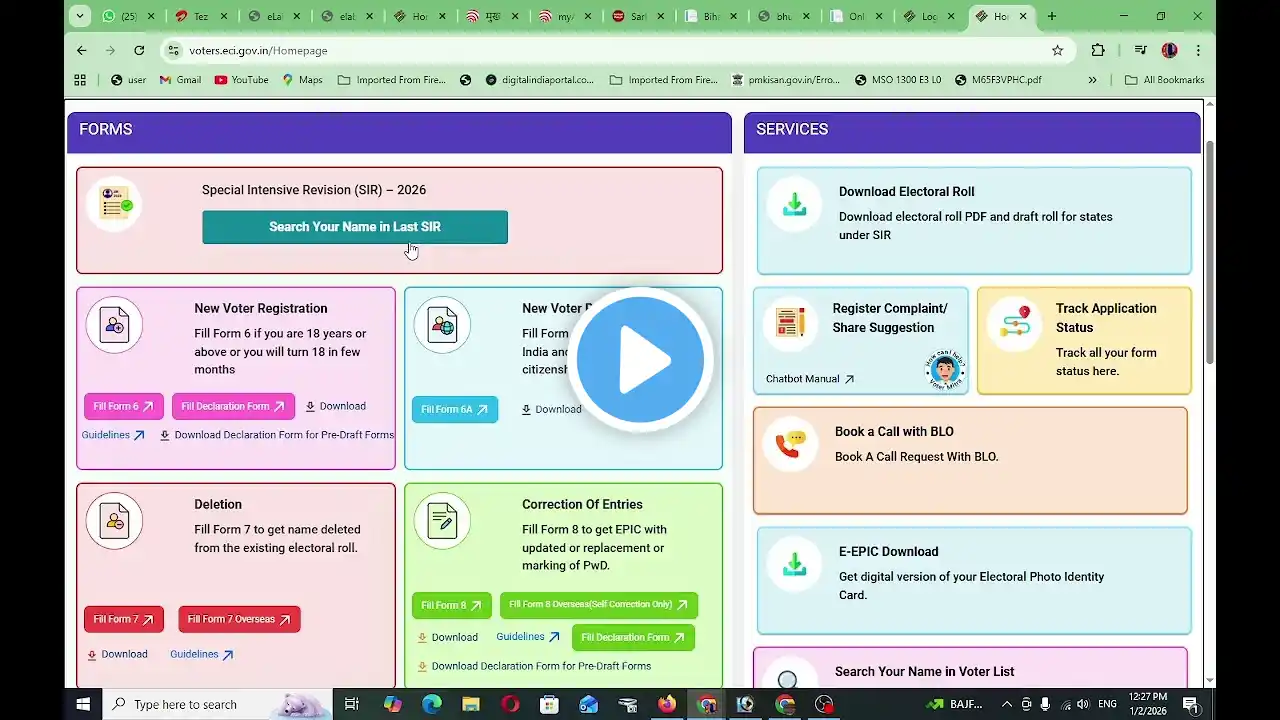
Task: Open the Maps bookmark
Action: (302, 80)
